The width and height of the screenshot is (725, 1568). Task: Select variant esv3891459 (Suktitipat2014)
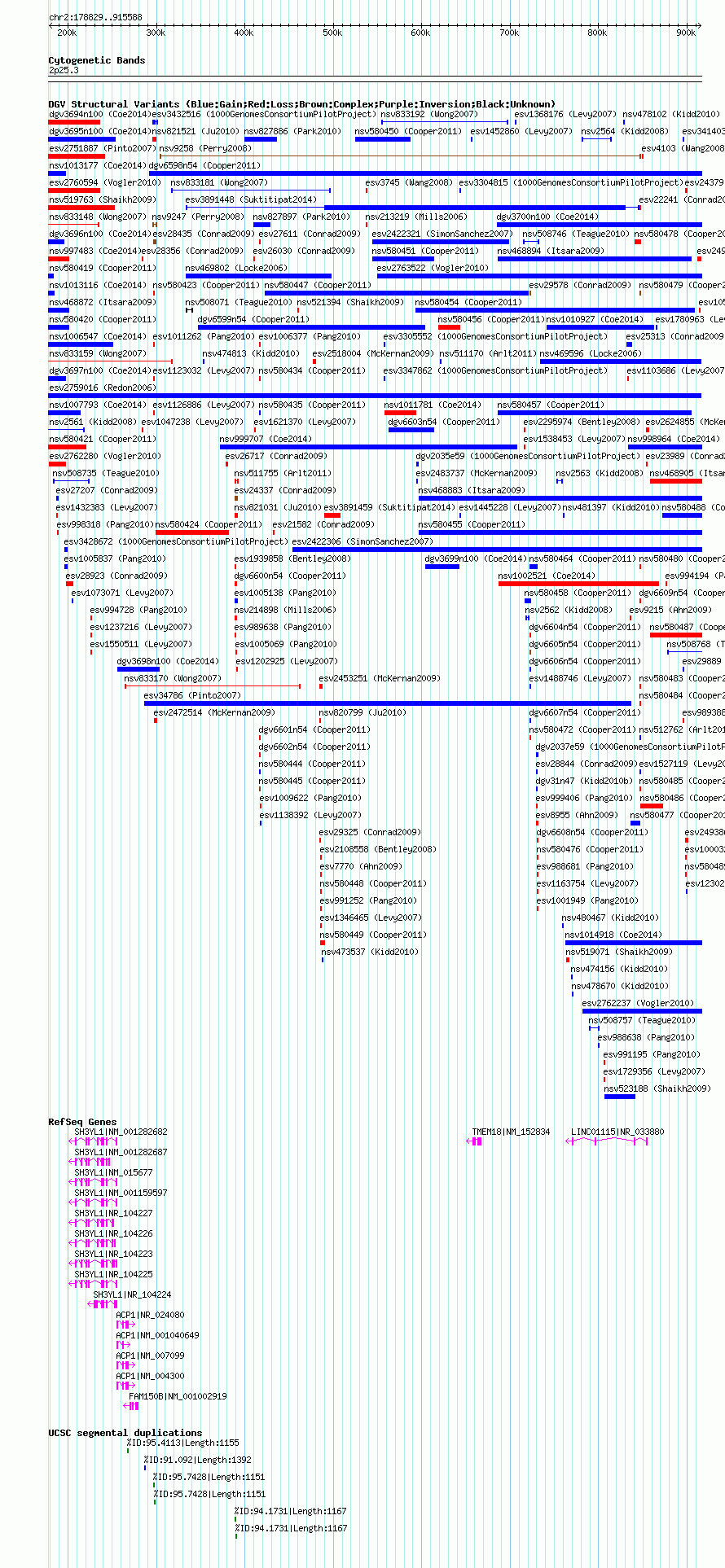click(389, 508)
